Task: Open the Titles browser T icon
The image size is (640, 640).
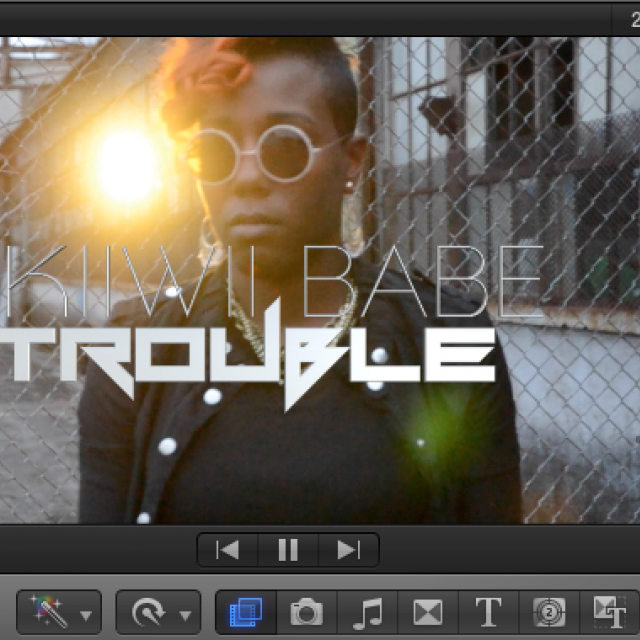Action: 488,612
